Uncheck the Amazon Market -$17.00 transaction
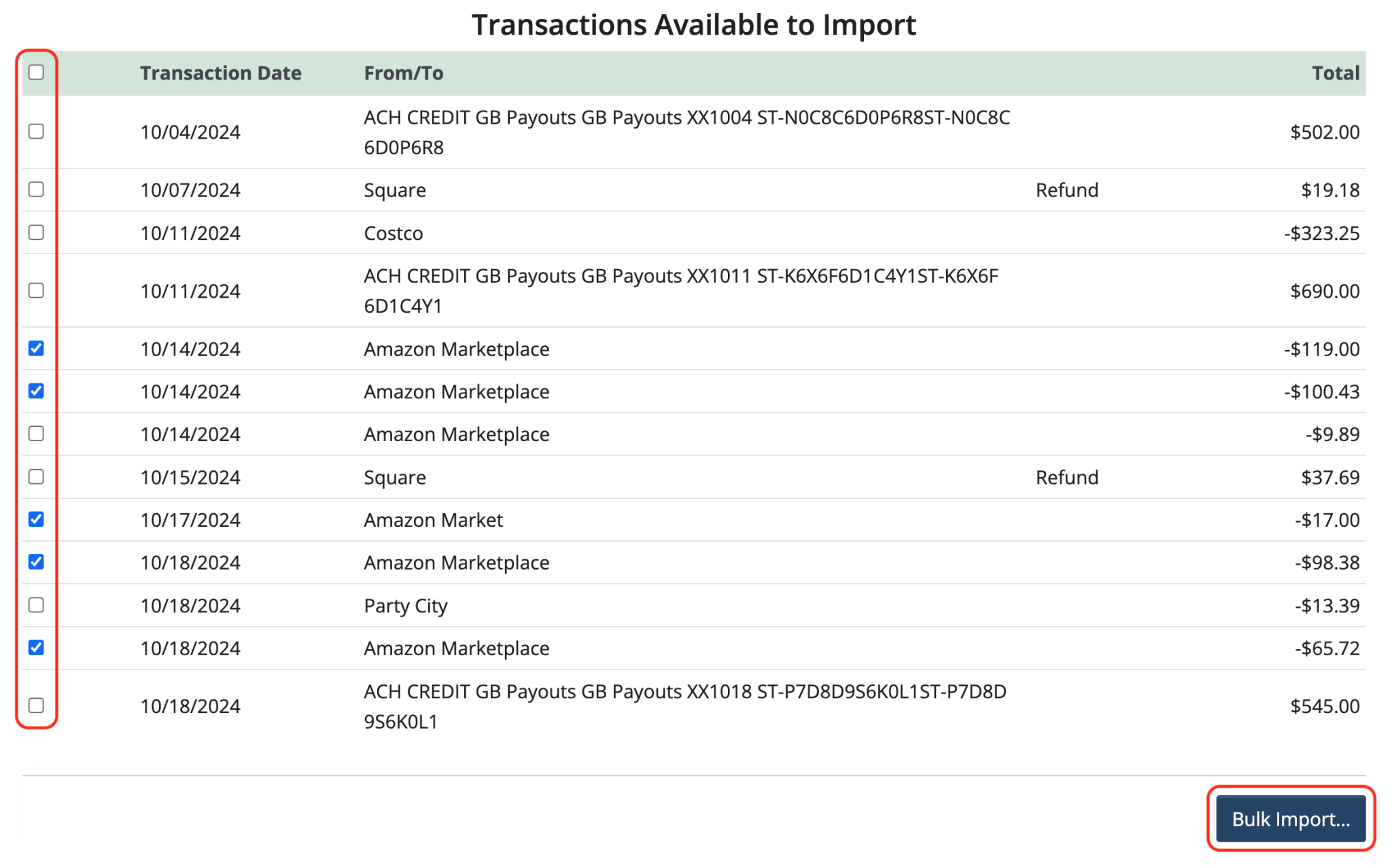 coord(36,519)
